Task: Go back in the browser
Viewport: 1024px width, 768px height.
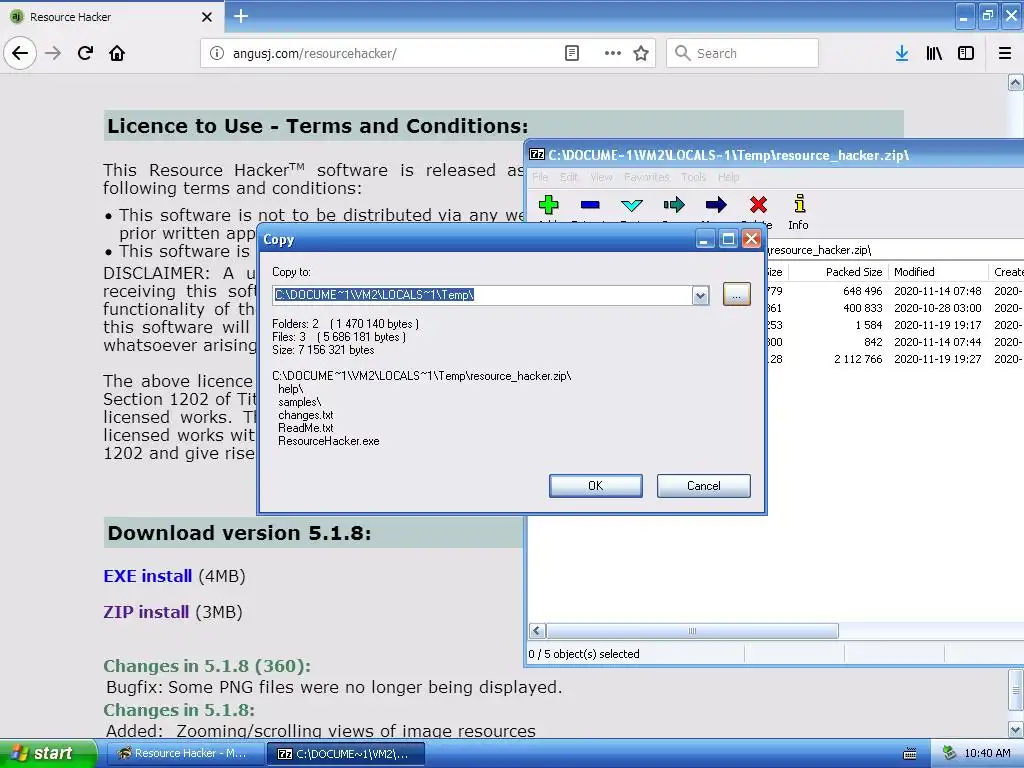Action: coord(20,53)
